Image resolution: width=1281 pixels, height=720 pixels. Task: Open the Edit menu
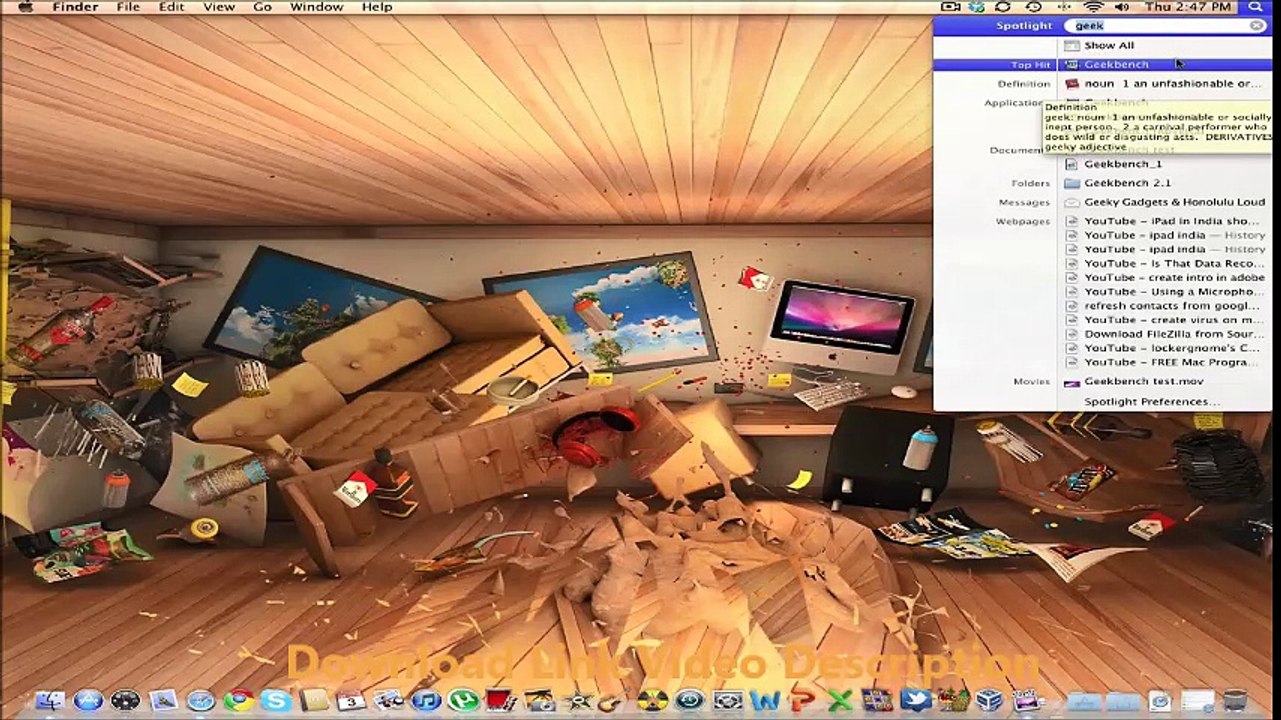(172, 7)
